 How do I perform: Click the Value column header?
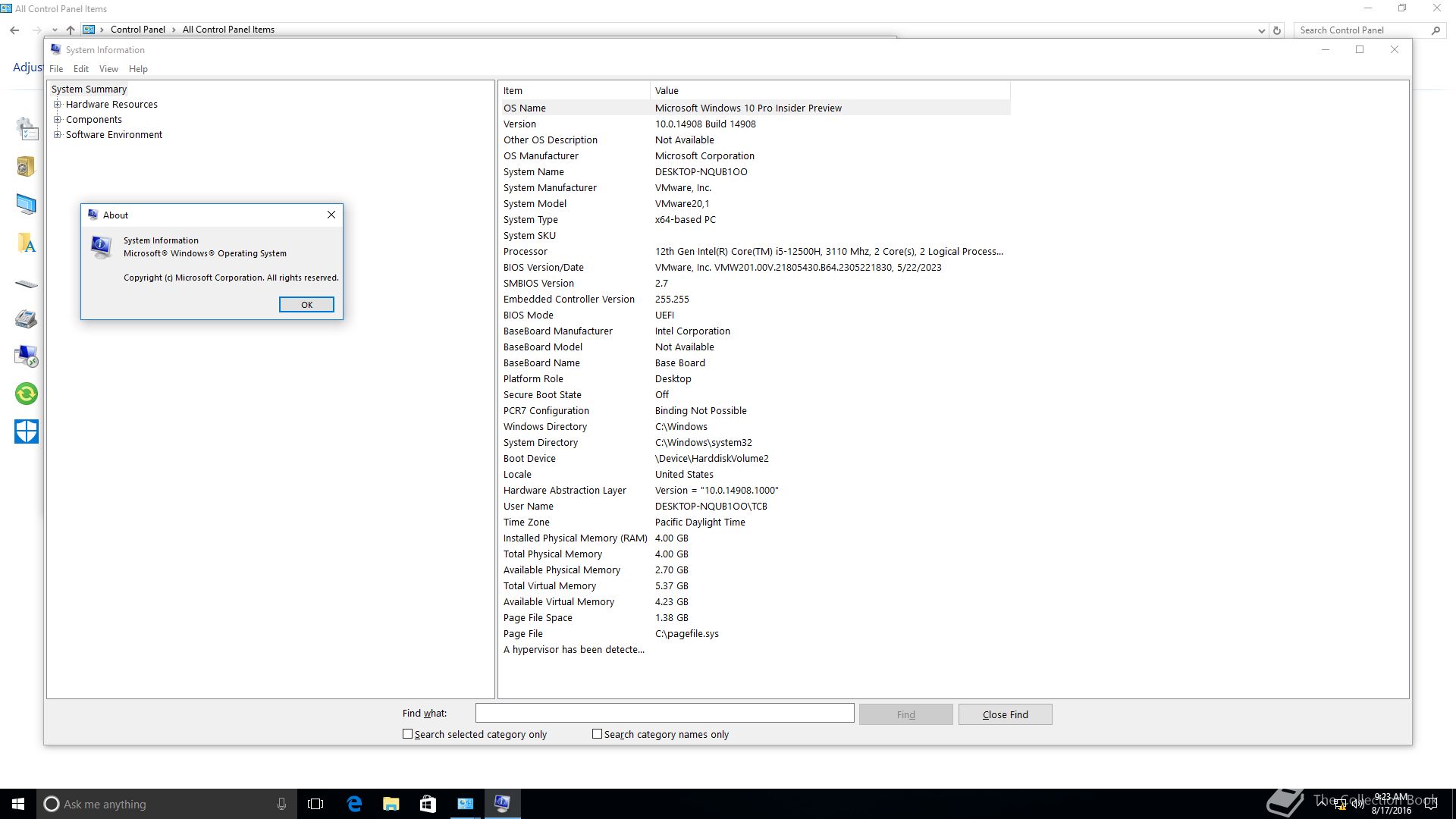(x=830, y=90)
